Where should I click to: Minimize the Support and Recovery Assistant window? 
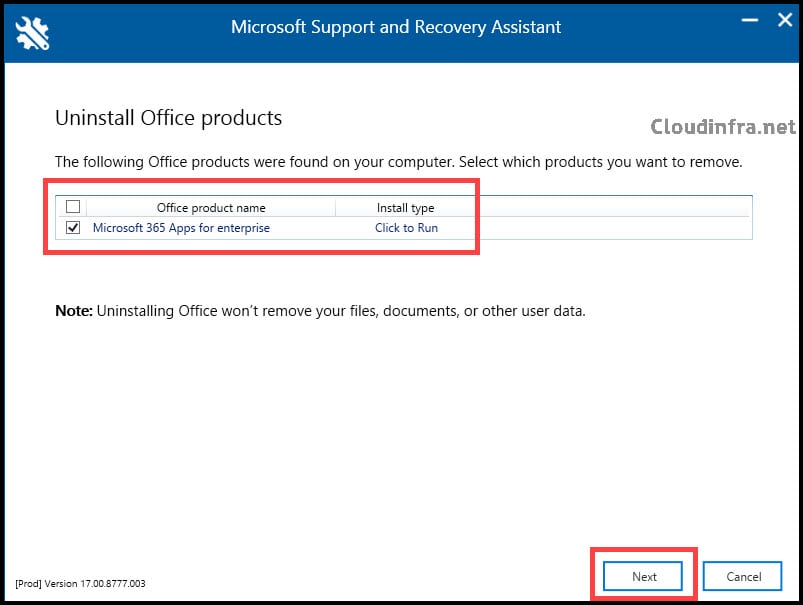750,20
